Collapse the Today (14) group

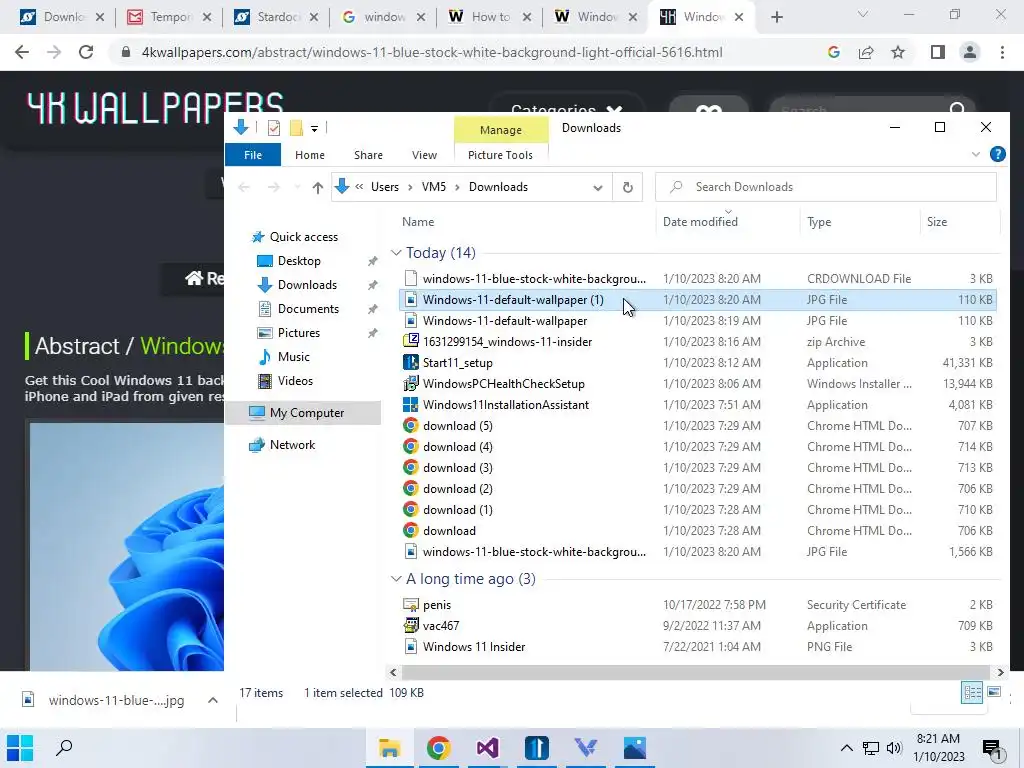(396, 253)
